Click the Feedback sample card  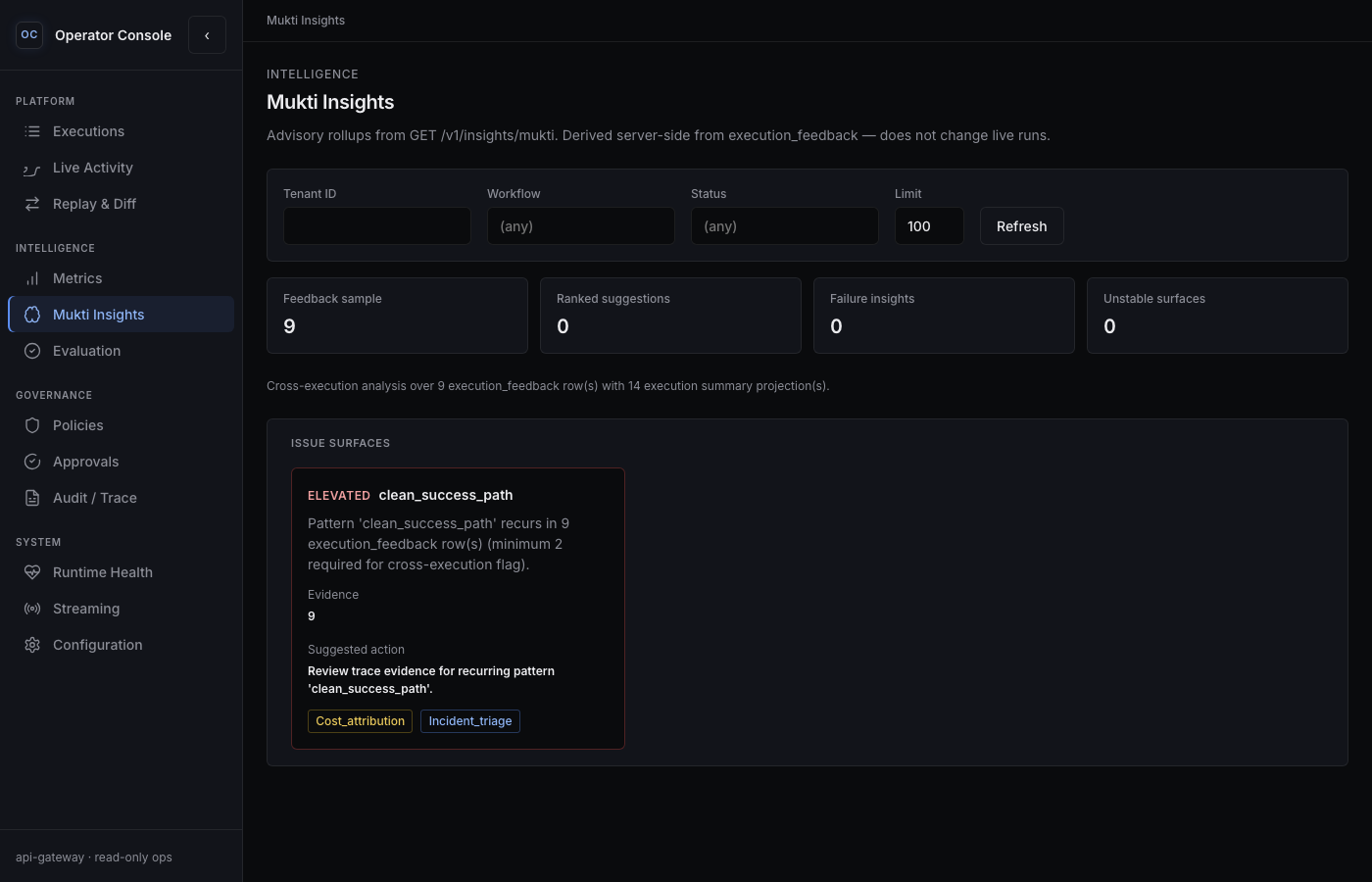pyautogui.click(x=397, y=316)
